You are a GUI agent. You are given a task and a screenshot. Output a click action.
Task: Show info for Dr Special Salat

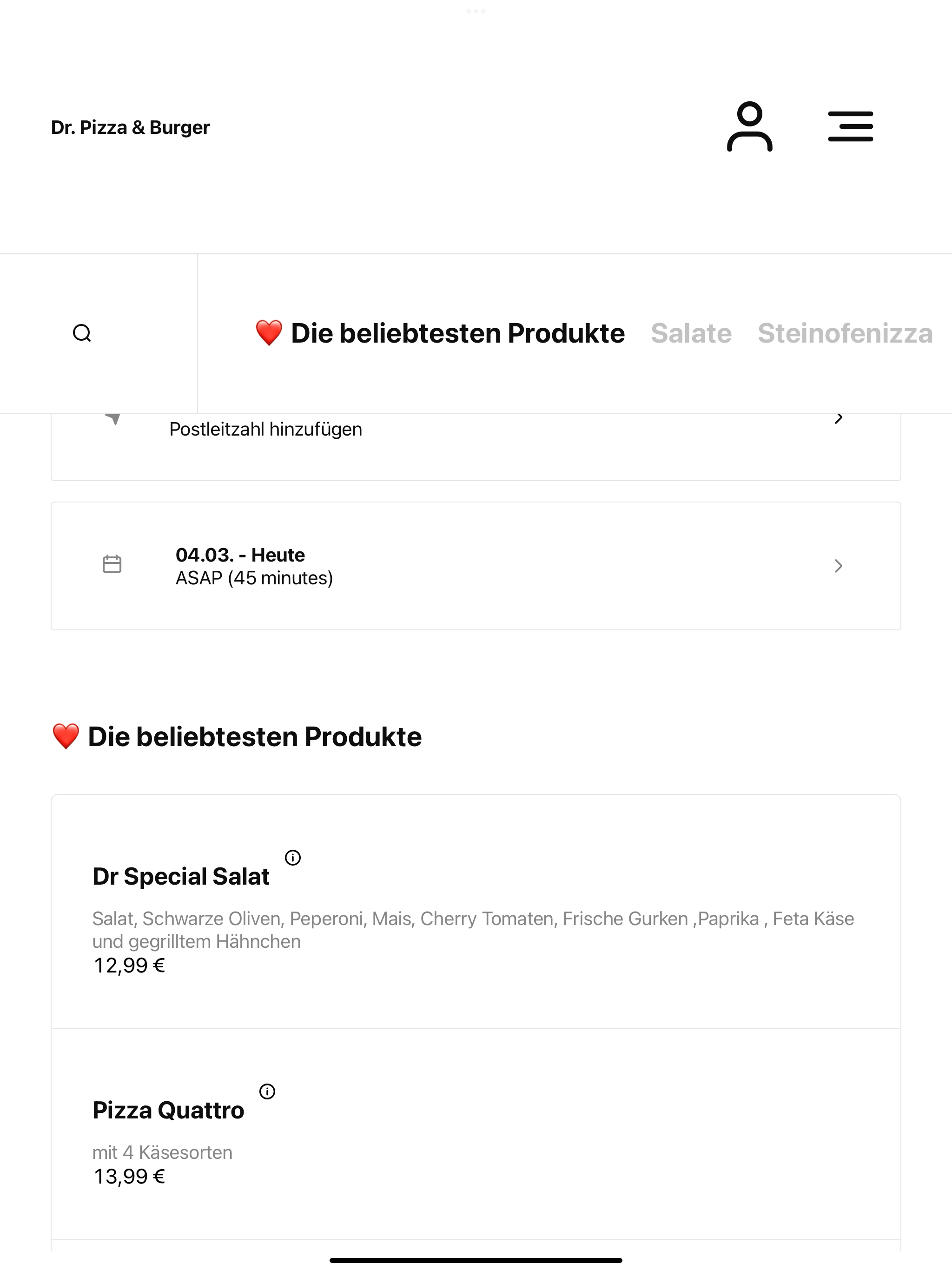tap(293, 858)
